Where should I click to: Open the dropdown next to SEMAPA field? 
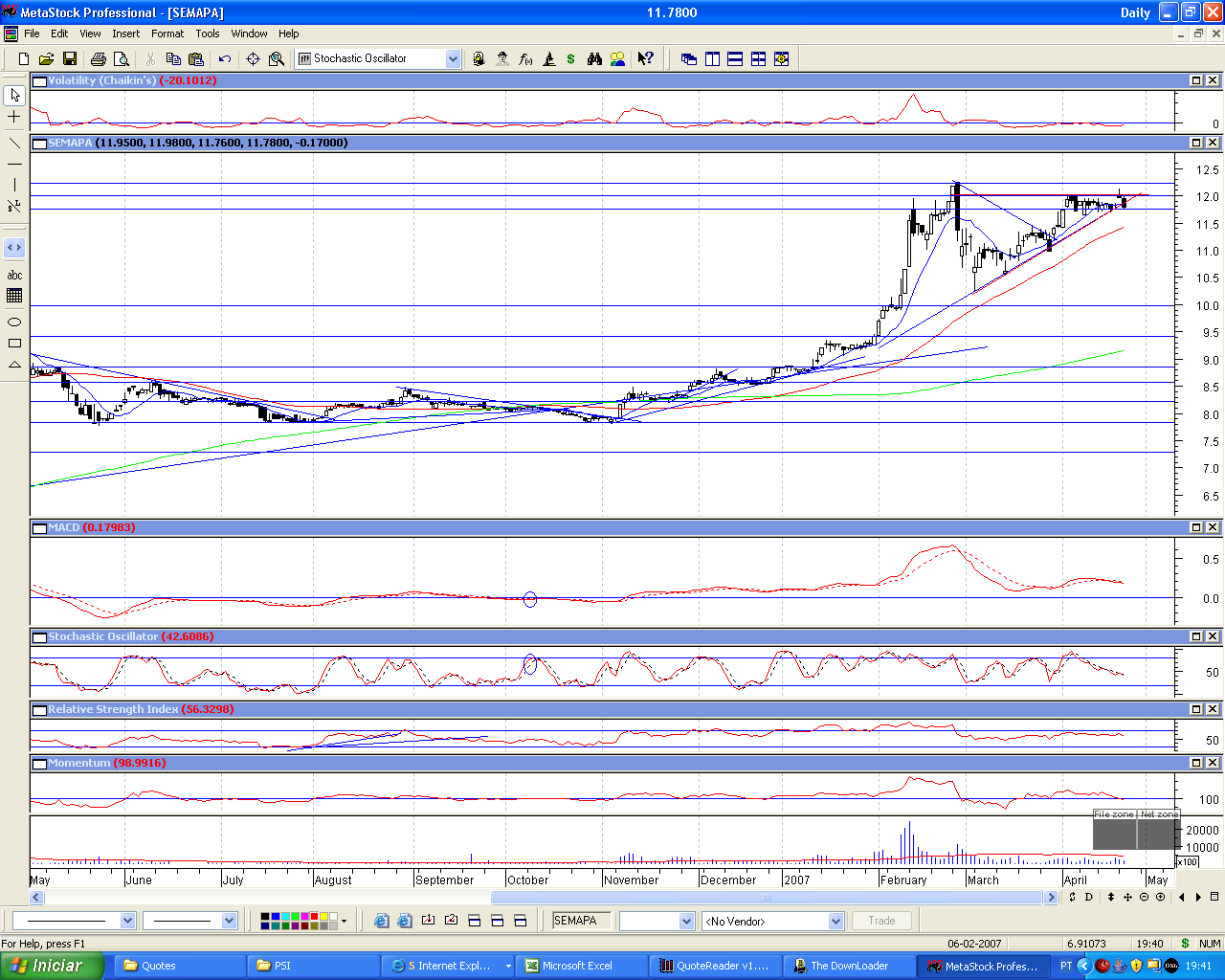686,921
